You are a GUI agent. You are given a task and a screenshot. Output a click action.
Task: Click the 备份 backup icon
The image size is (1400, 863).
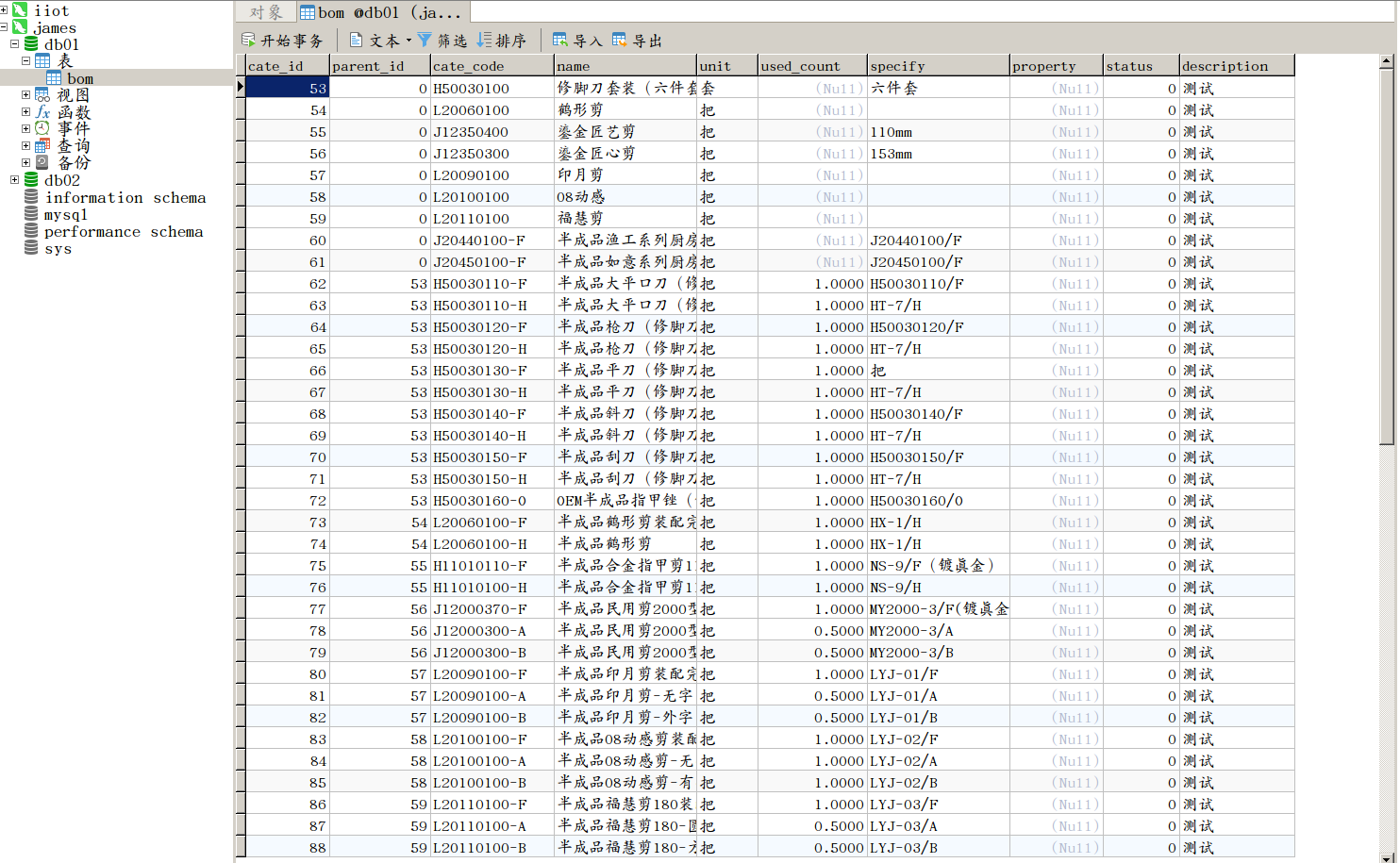click(42, 163)
